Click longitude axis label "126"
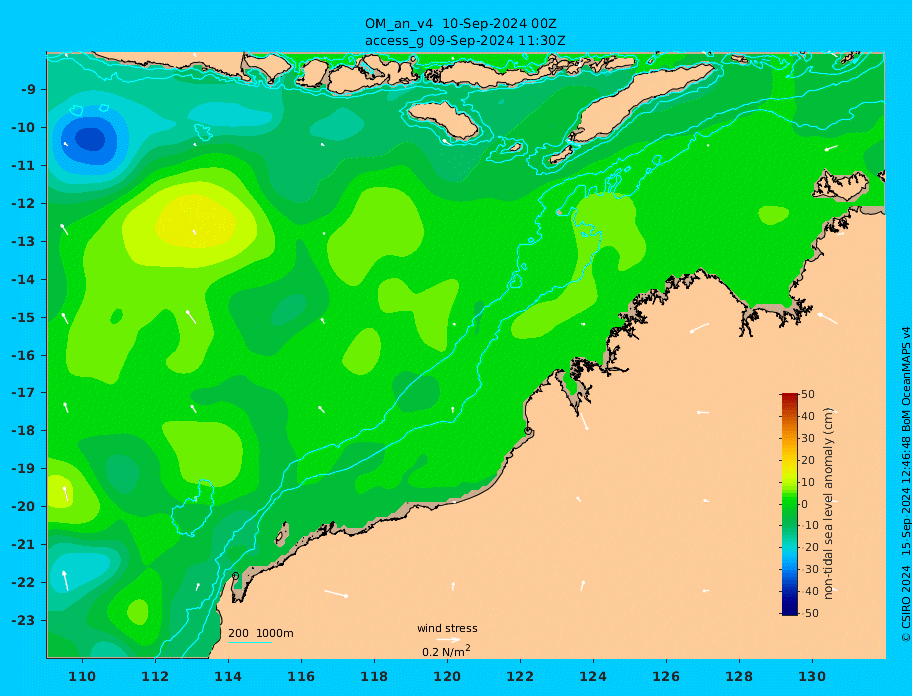 coord(666,676)
